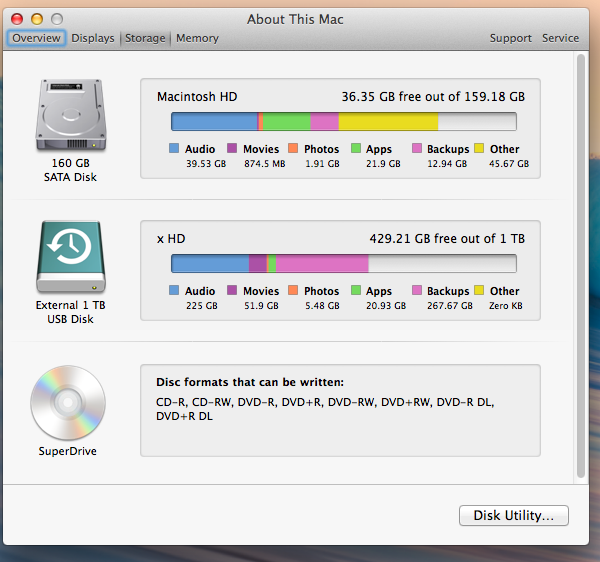Viewport: 600px width, 562px height.
Task: Click the x HD storage usage bar
Action: tap(344, 263)
